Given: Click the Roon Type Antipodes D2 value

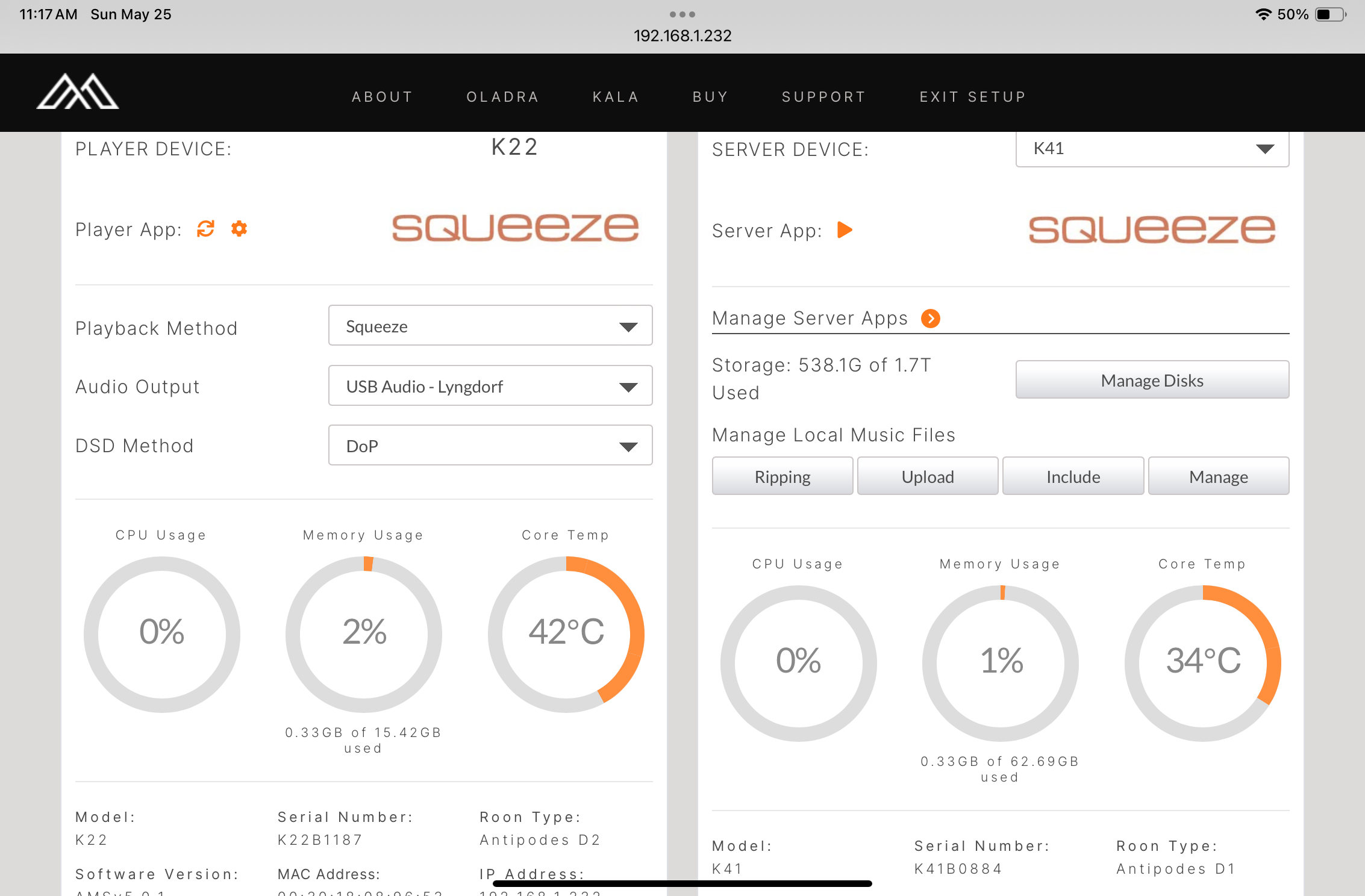Looking at the screenshot, I should (540, 839).
